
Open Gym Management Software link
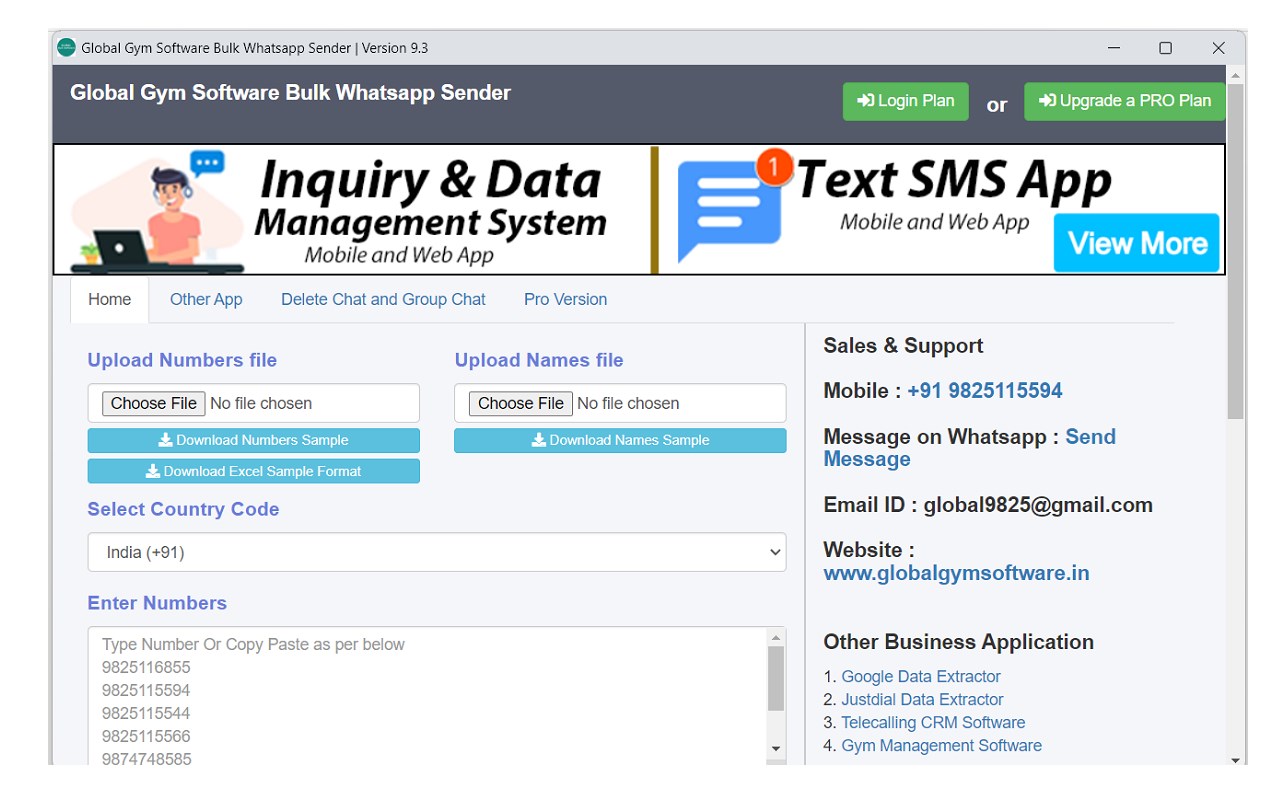[x=941, y=746]
